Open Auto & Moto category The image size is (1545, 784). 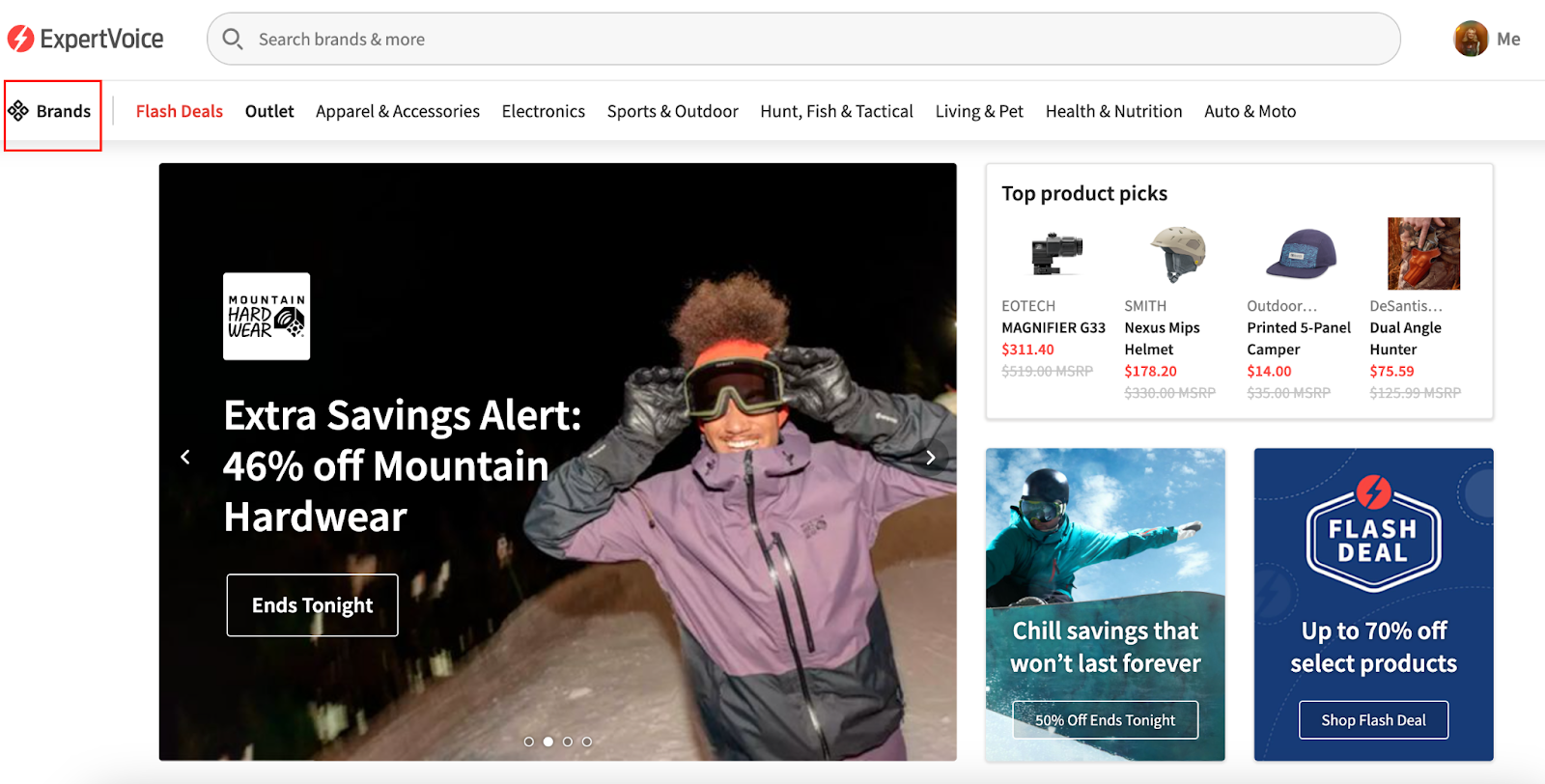(x=1250, y=111)
